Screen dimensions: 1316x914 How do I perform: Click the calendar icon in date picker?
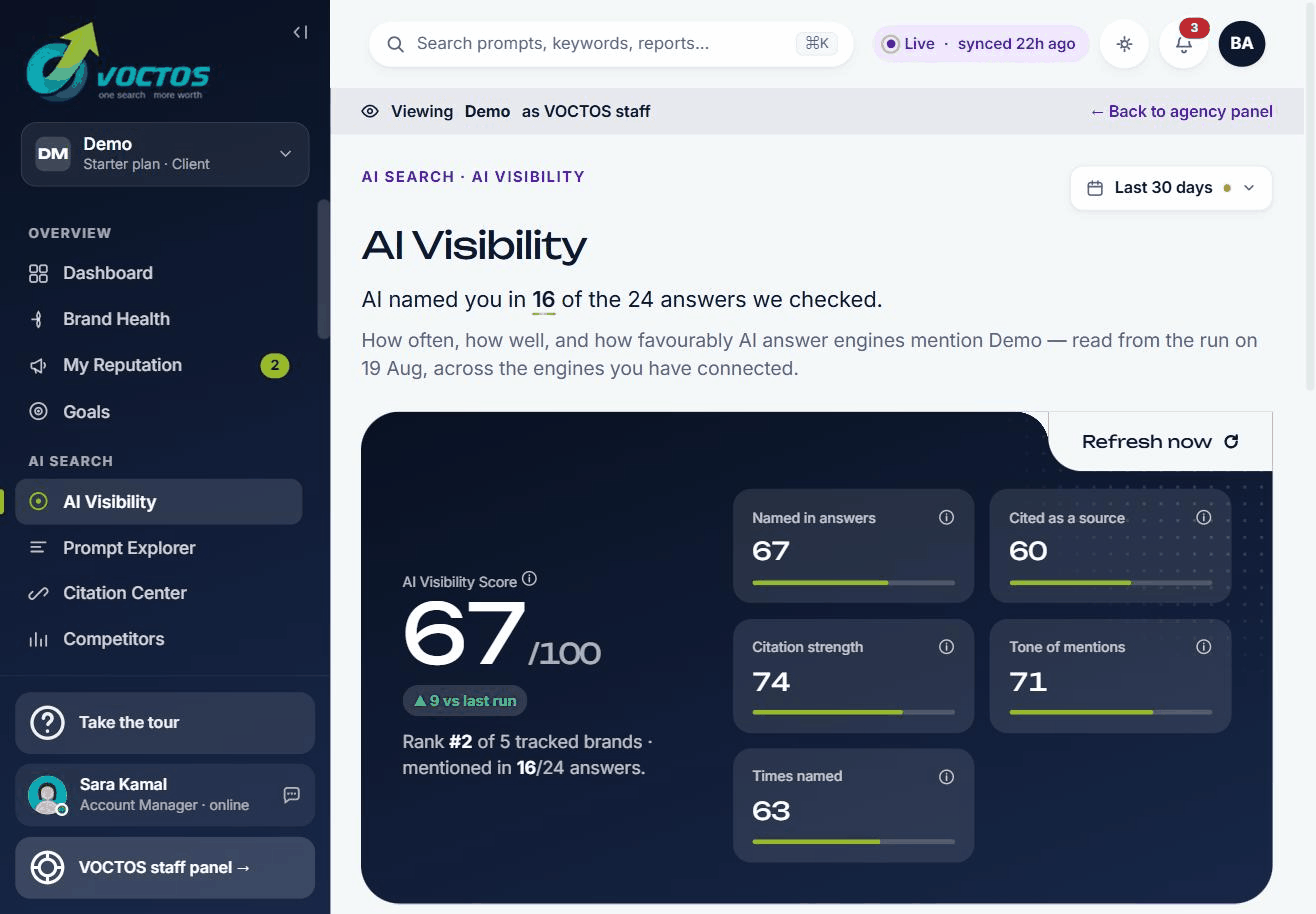[x=1095, y=188]
